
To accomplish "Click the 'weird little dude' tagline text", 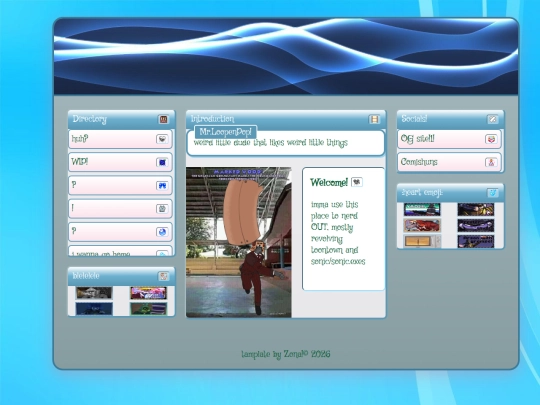I will point(271,143).
